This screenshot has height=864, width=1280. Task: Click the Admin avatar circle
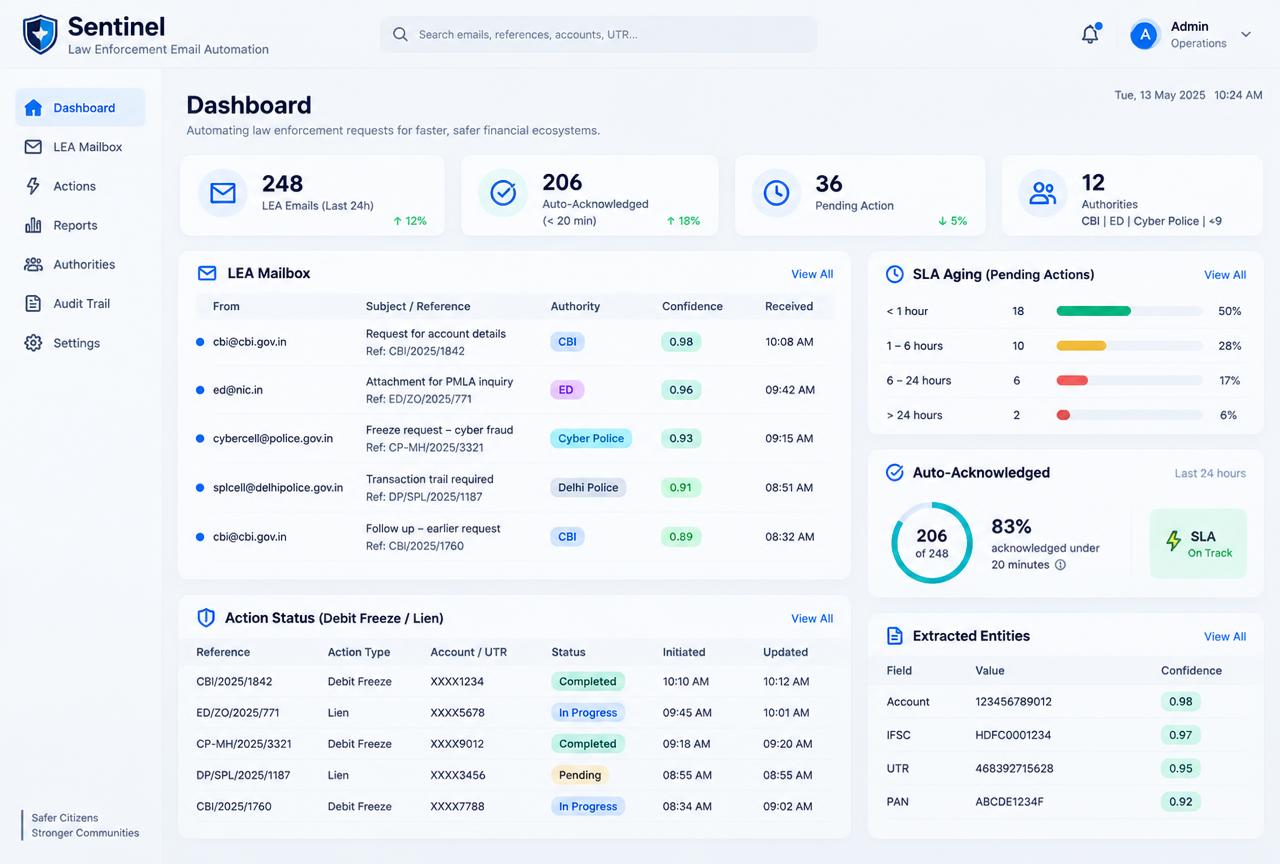(1144, 35)
